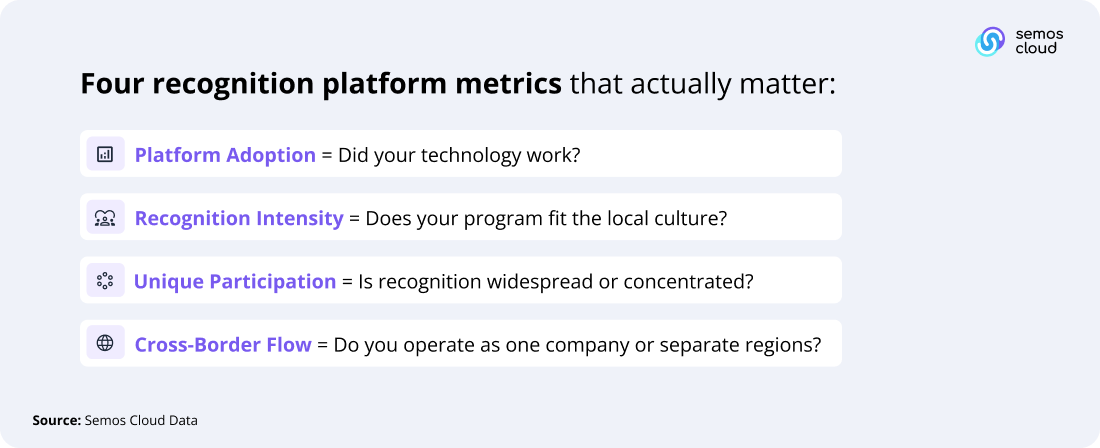Click the dots cluster icon beside Unique Participation
The width and height of the screenshot is (1100, 448).
105,281
